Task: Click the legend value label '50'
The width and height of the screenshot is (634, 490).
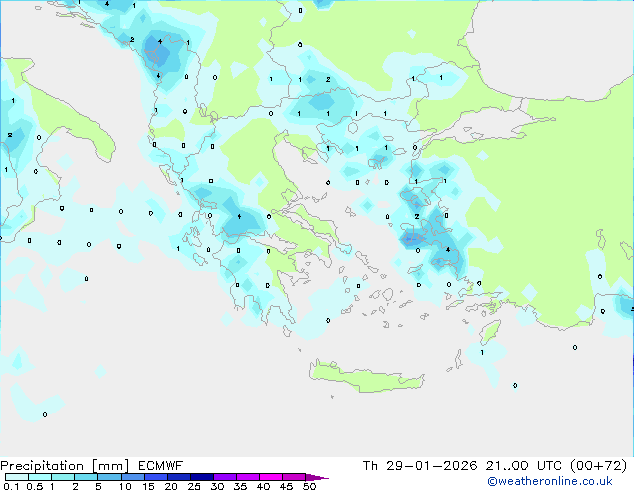Action: coord(309,486)
